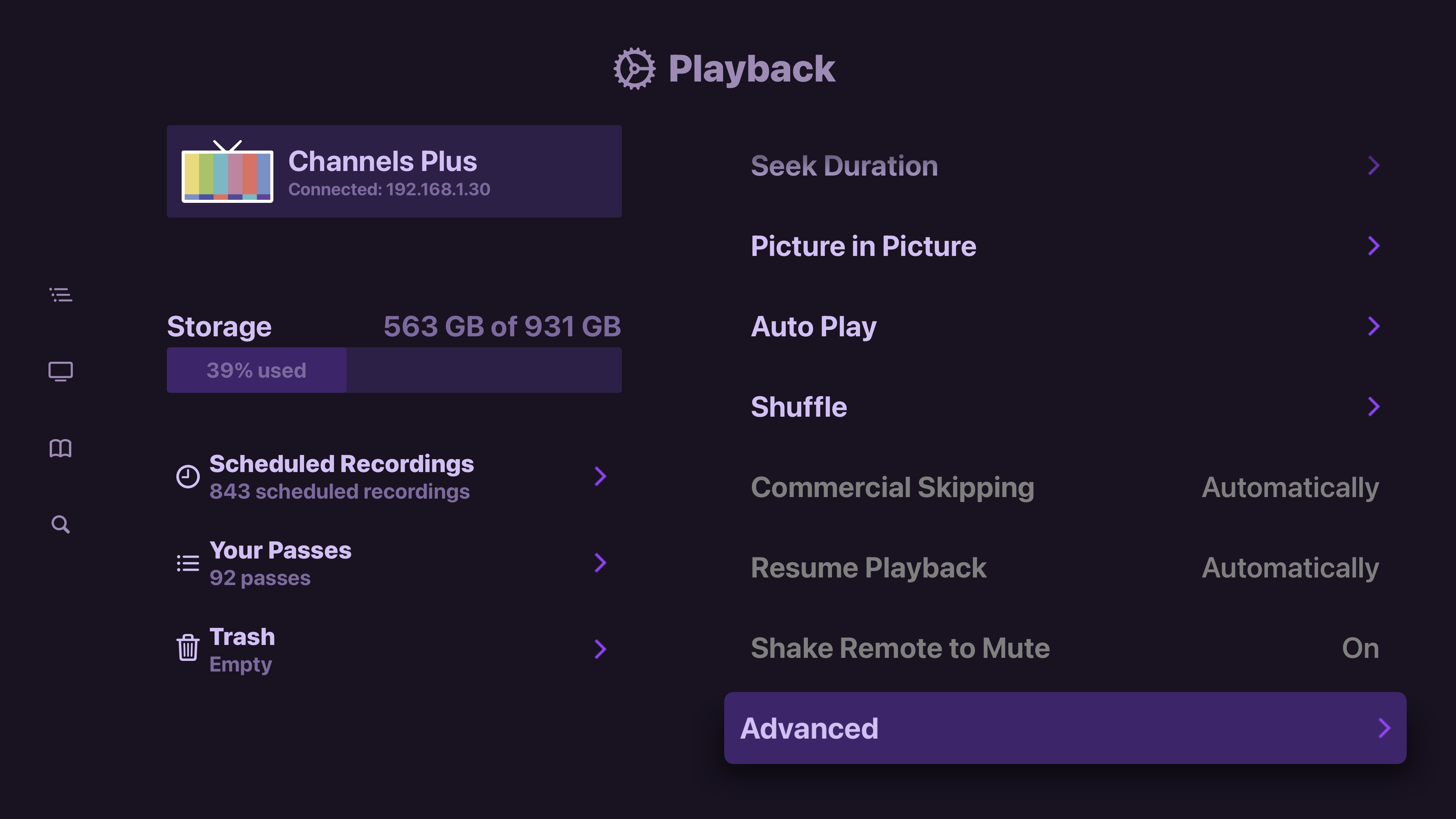Expand the Seek Duration chevron
1456x819 pixels.
pyautogui.click(x=1374, y=166)
